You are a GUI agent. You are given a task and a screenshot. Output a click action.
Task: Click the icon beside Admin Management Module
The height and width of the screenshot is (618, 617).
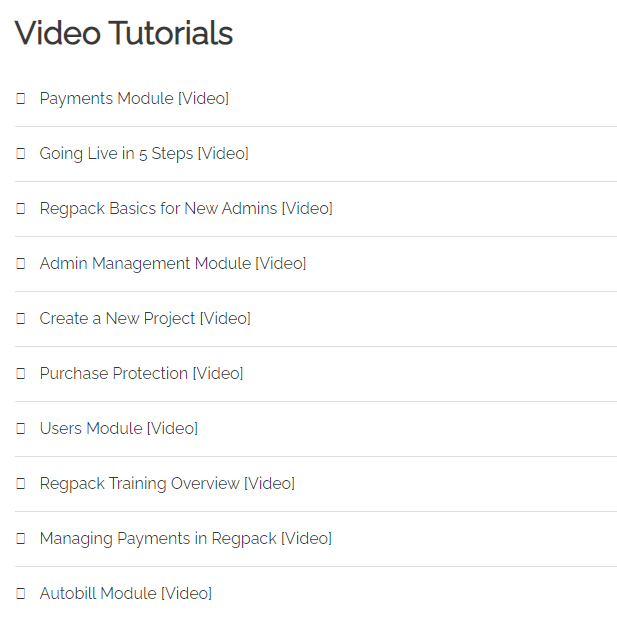pyautogui.click(x=20, y=263)
